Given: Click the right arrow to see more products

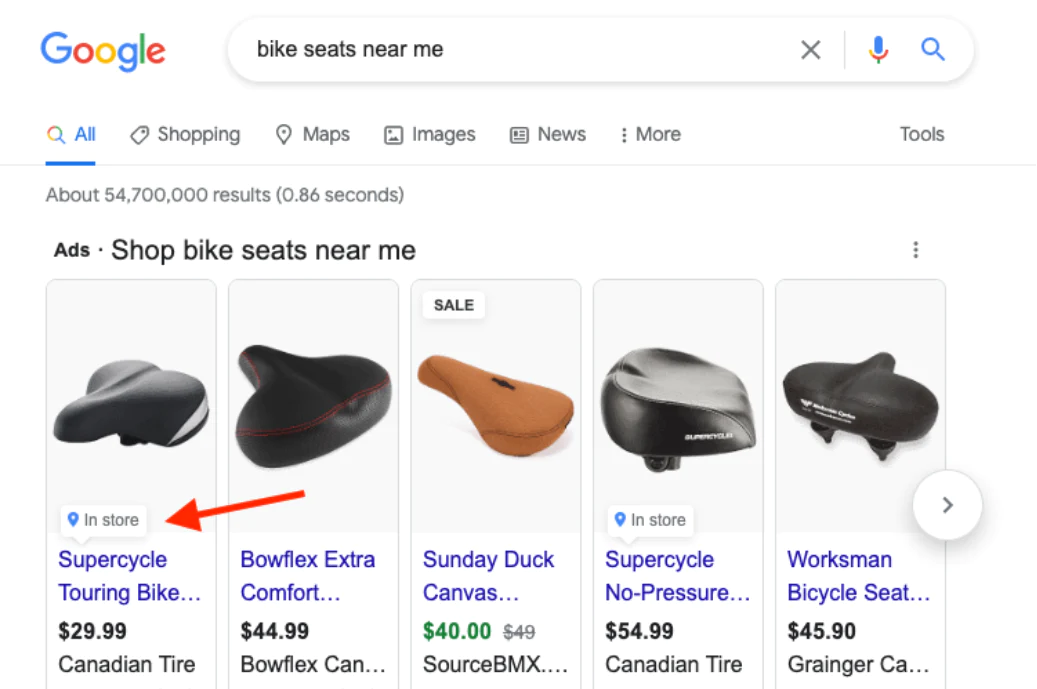Looking at the screenshot, I should [x=947, y=505].
